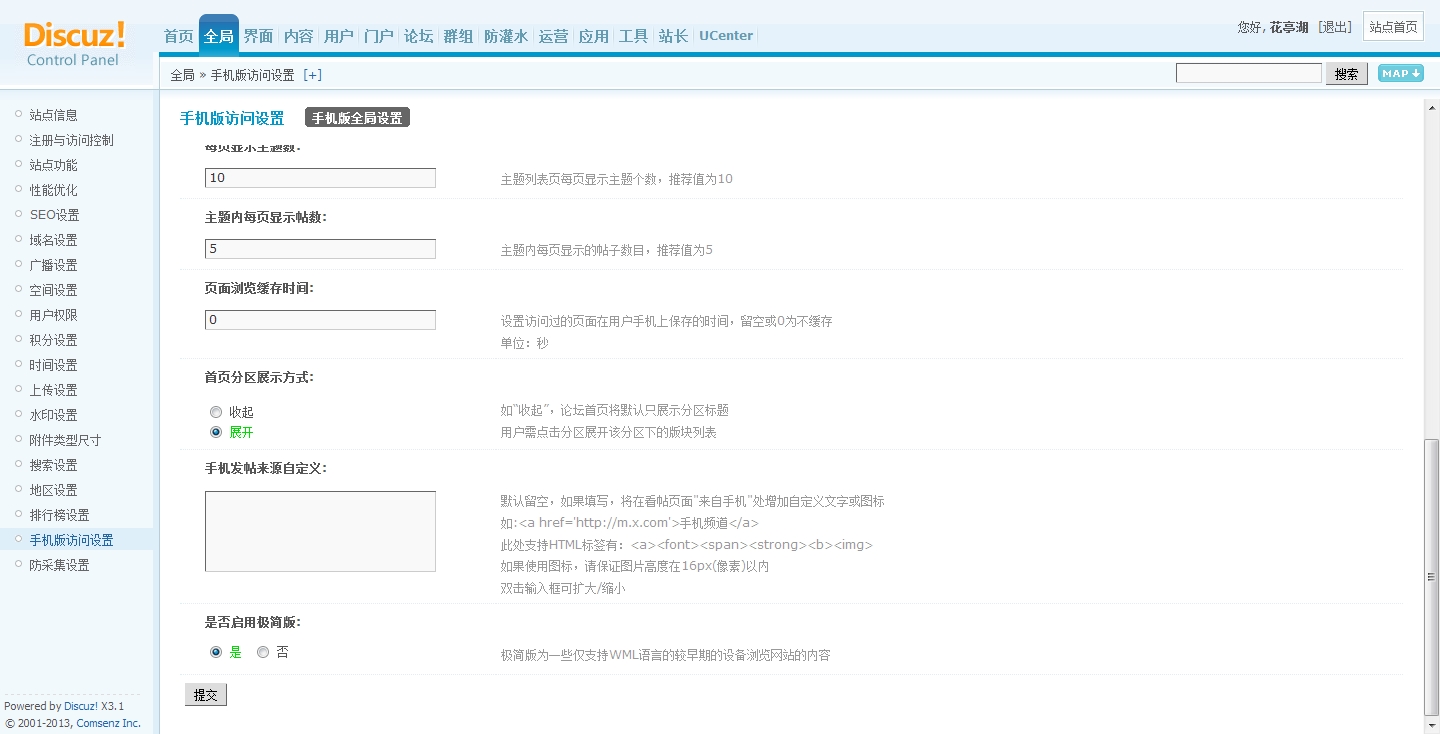Select 否 for 是否启用极简版
Viewport: 1440px width, 734px height.
[x=263, y=652]
